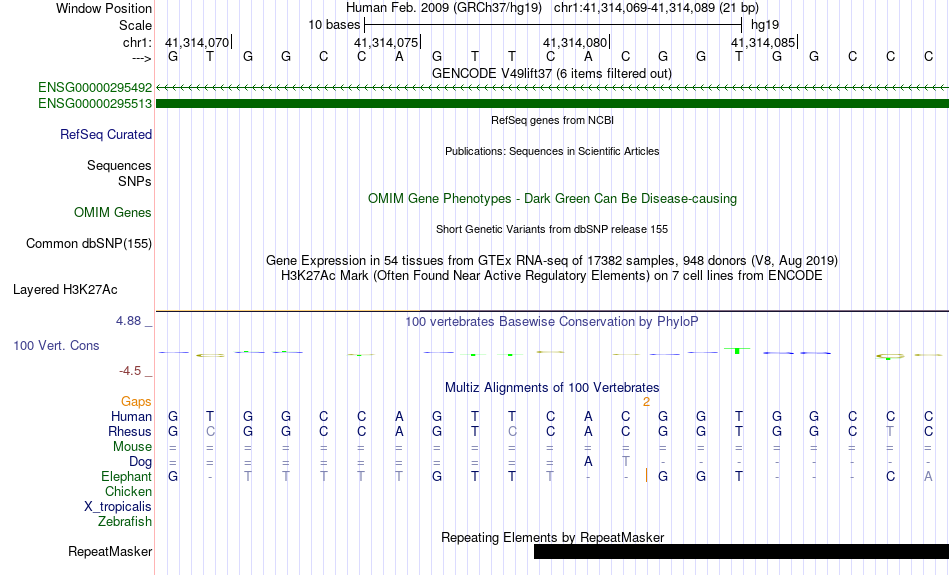Open the 100 Vert. Cons track label
This screenshot has width=950, height=575.
pyautogui.click(x=56, y=345)
